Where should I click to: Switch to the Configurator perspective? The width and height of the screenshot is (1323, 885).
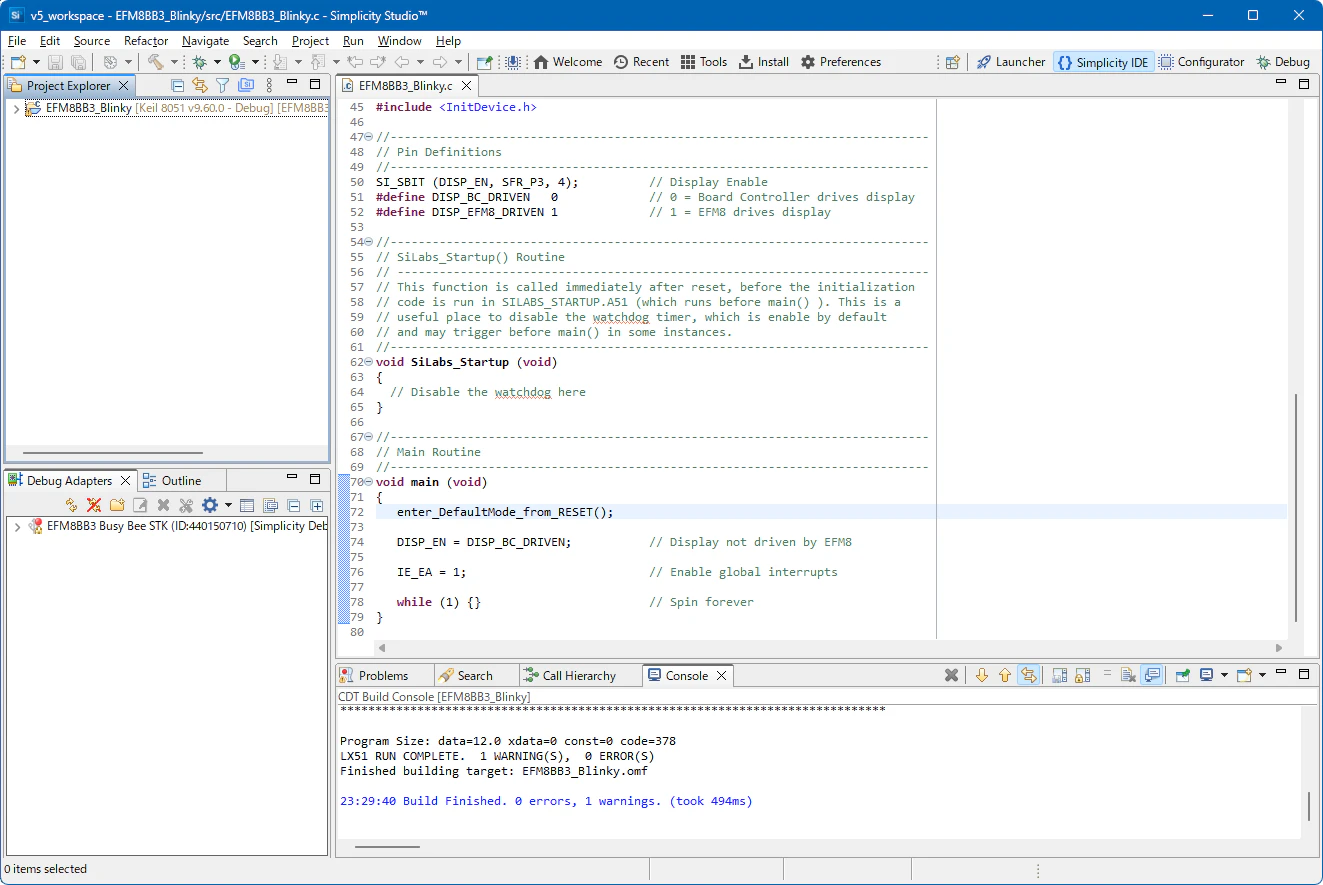click(1202, 62)
